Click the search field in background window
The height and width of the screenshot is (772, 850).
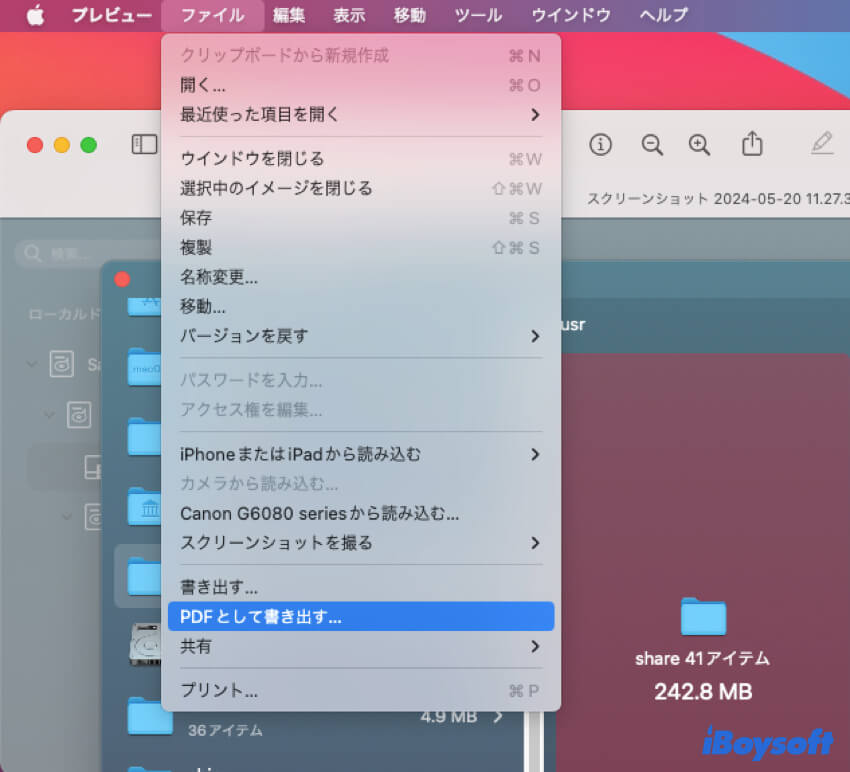click(x=89, y=254)
